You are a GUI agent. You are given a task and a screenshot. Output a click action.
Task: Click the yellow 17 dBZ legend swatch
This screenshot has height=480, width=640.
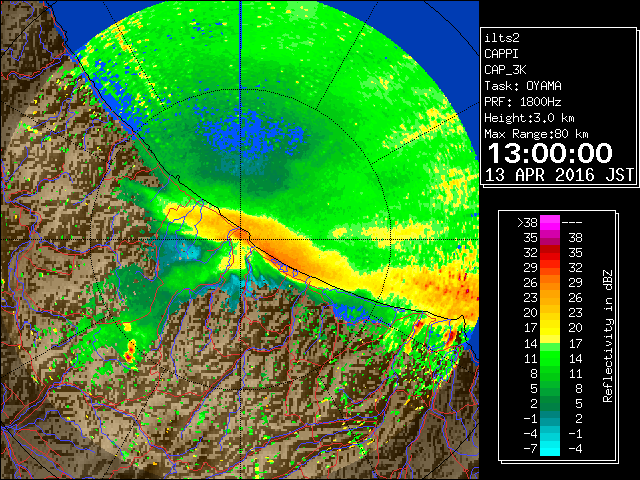click(550, 328)
